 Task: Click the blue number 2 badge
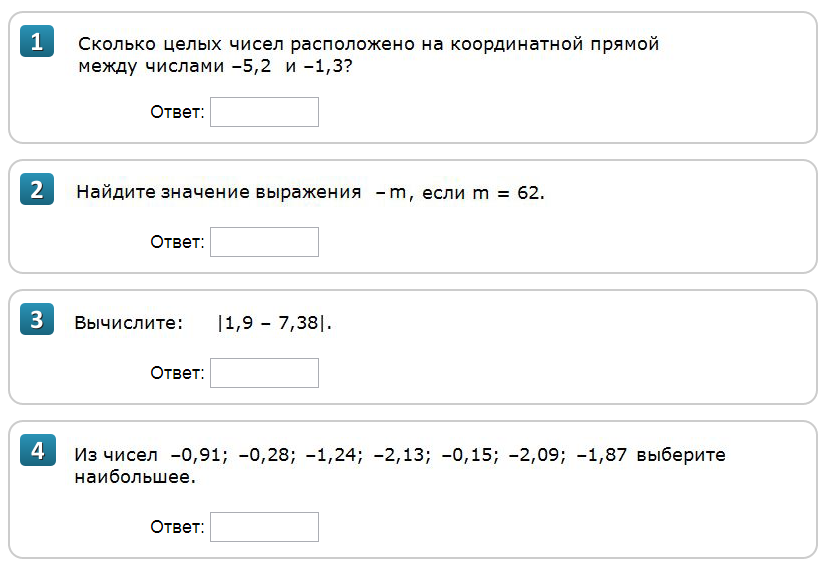[37, 189]
